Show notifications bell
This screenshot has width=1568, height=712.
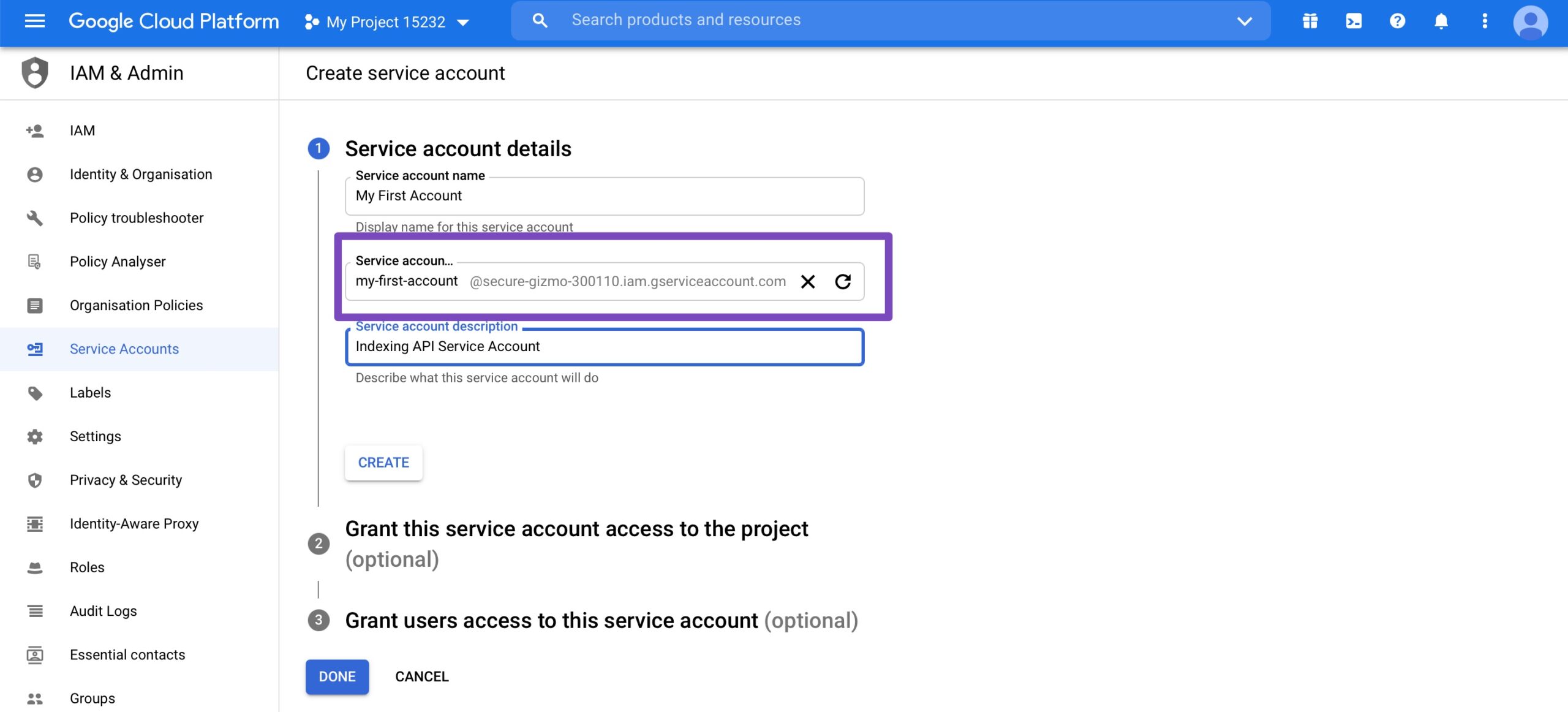[1441, 21]
